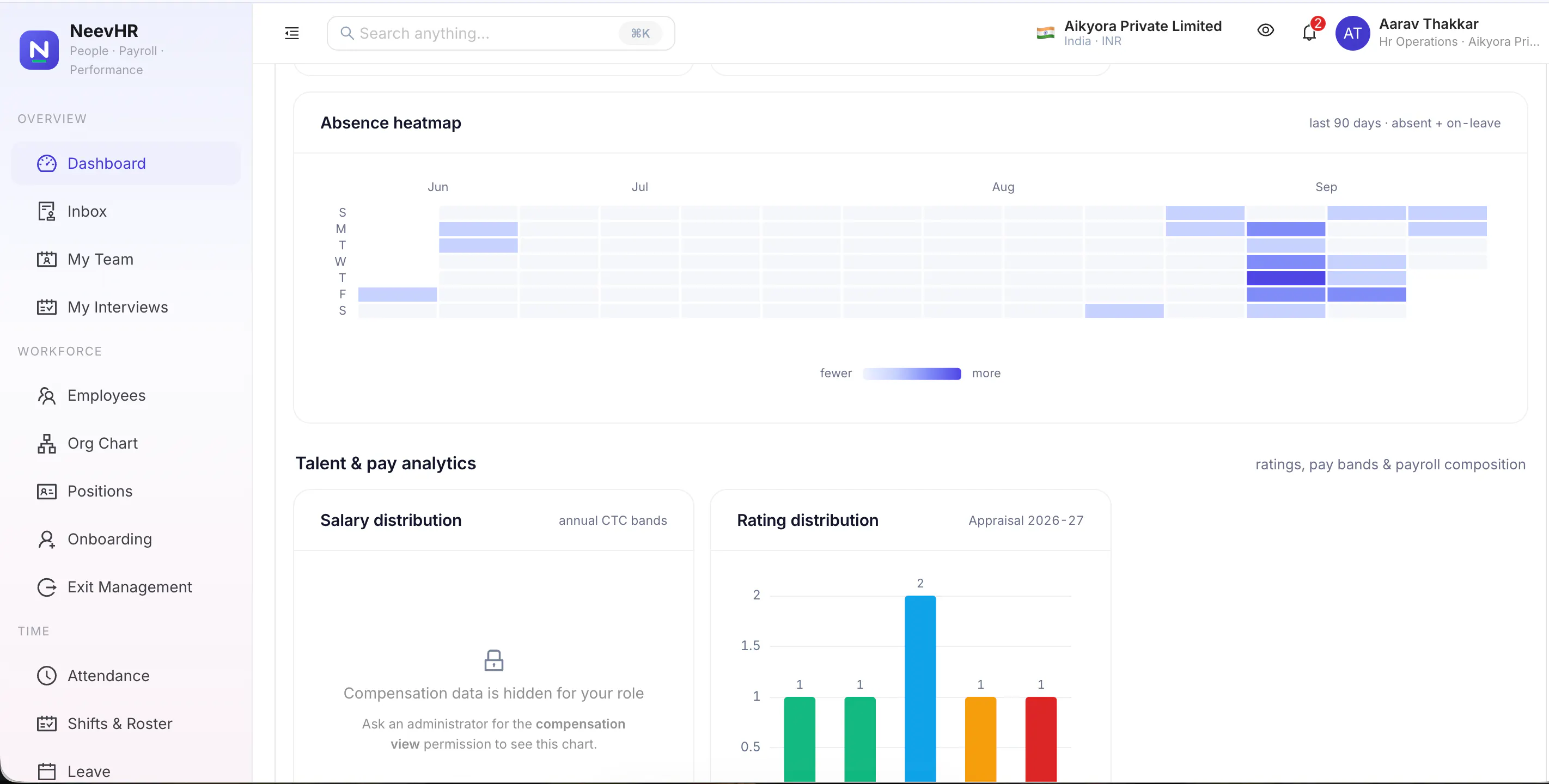Open the Inbox menu item

[x=126, y=212]
